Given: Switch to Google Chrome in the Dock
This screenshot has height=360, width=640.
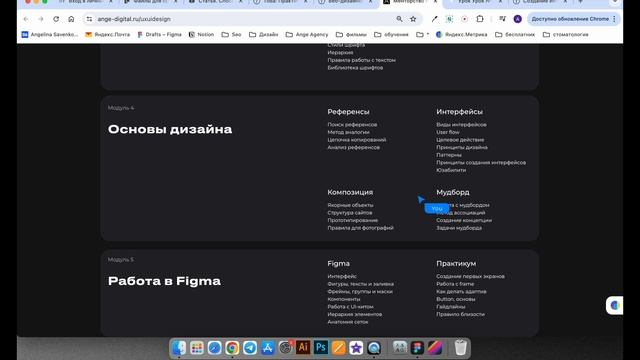Looking at the screenshot, I should (x=232, y=348).
